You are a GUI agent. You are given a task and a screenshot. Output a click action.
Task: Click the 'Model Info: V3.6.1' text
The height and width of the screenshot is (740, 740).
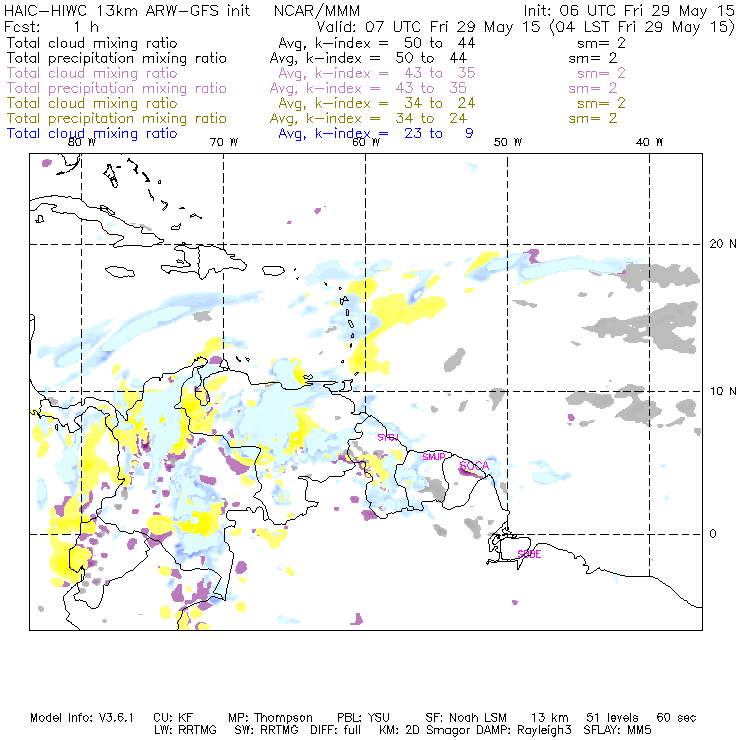pyautogui.click(x=82, y=718)
